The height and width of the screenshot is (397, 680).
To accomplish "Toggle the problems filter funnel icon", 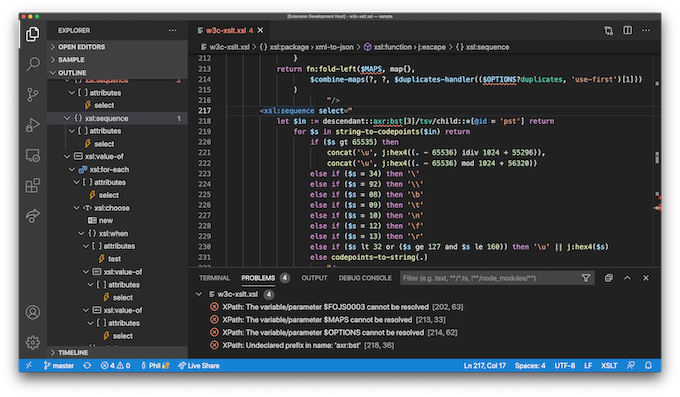I will (x=585, y=278).
